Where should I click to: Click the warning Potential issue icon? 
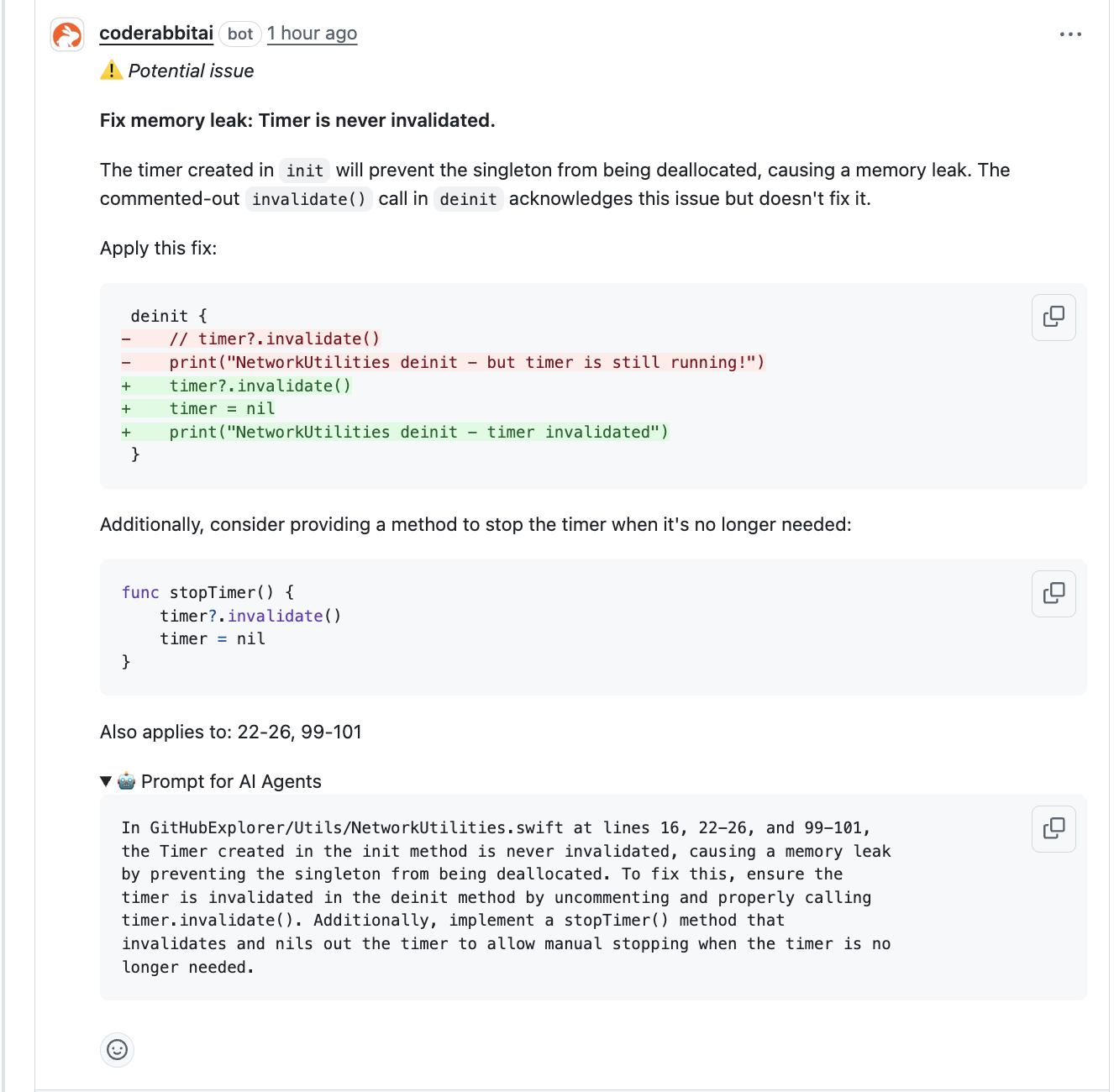tap(111, 71)
